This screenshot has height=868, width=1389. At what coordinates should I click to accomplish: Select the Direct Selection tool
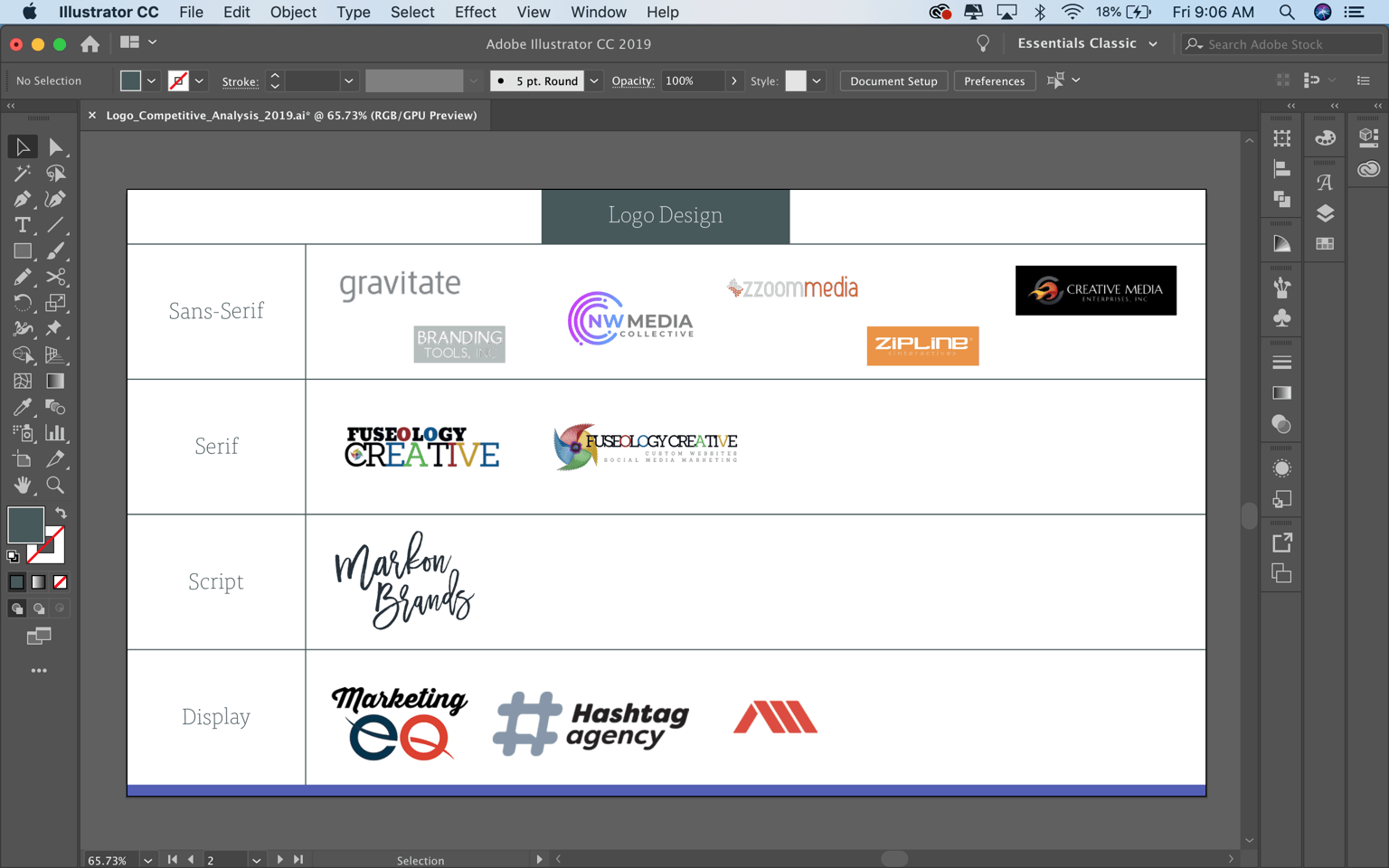(x=55, y=146)
